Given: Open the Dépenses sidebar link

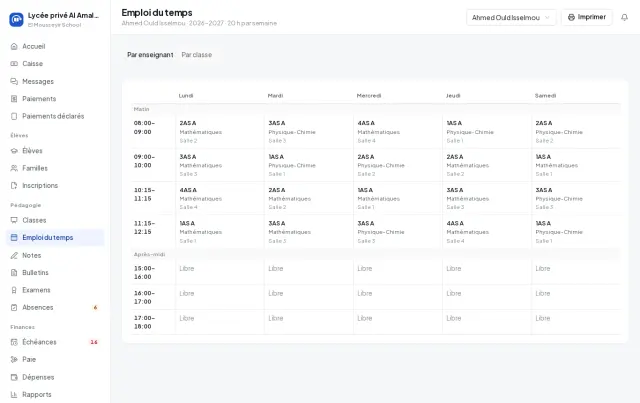Looking at the screenshot, I should 55,377.
